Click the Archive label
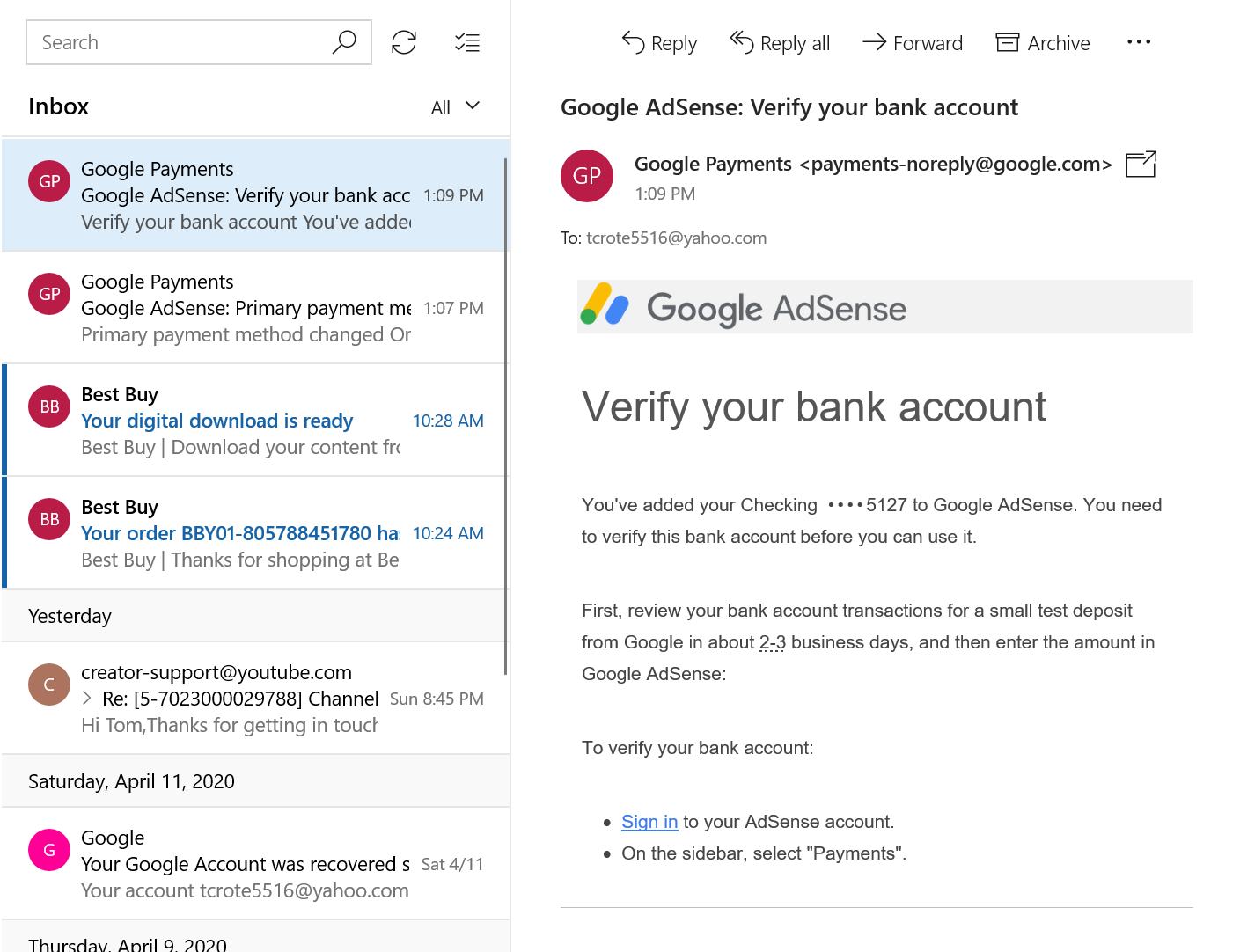Image resolution: width=1240 pixels, height=952 pixels. pos(1059,43)
